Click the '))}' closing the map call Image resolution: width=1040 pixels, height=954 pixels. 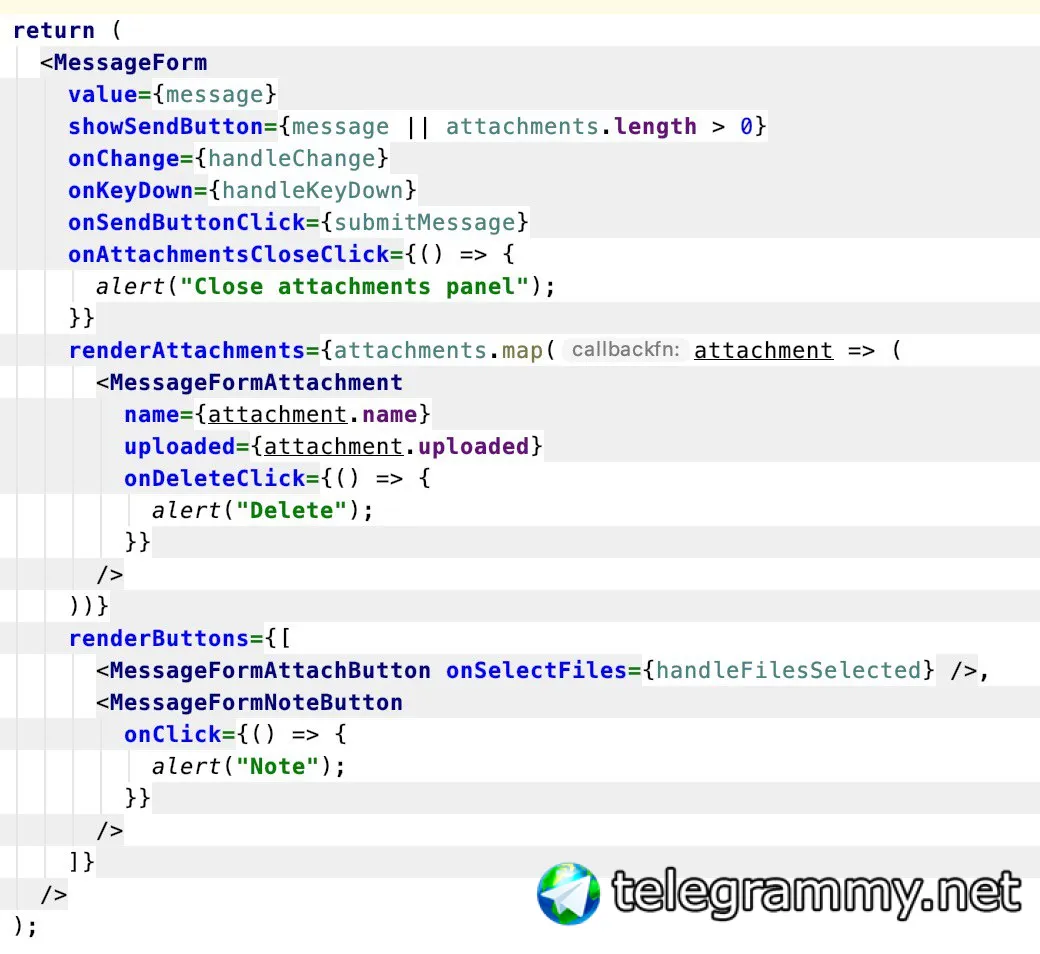pos(89,606)
